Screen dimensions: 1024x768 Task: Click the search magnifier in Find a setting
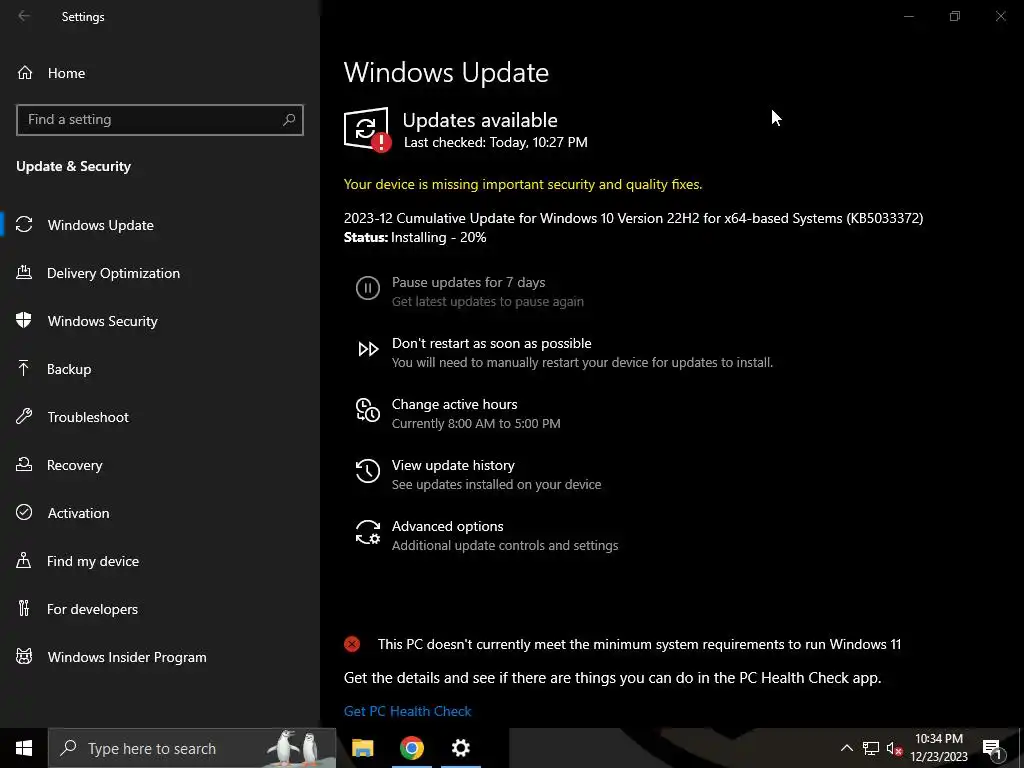point(289,120)
